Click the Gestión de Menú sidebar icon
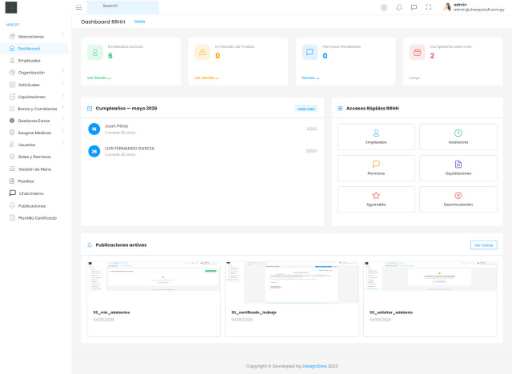 pyautogui.click(x=12, y=169)
